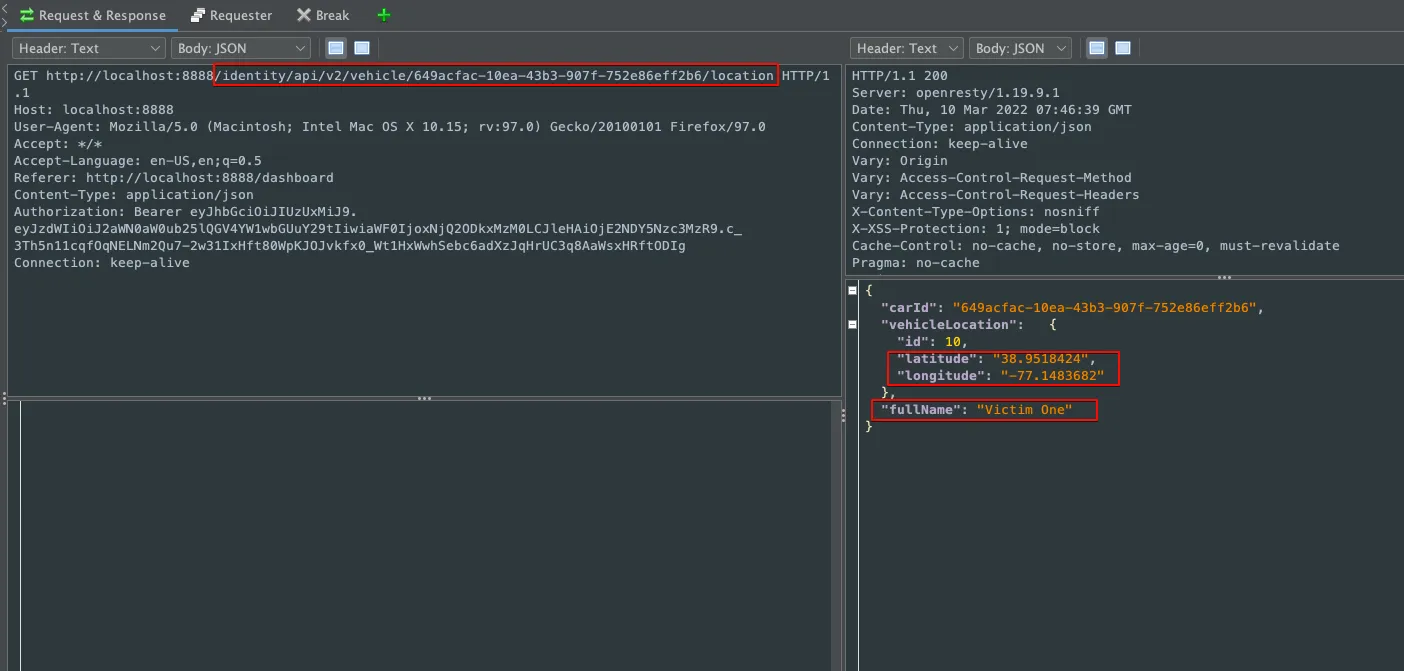
Task: Click the empty request body area
Action: (x=426, y=536)
